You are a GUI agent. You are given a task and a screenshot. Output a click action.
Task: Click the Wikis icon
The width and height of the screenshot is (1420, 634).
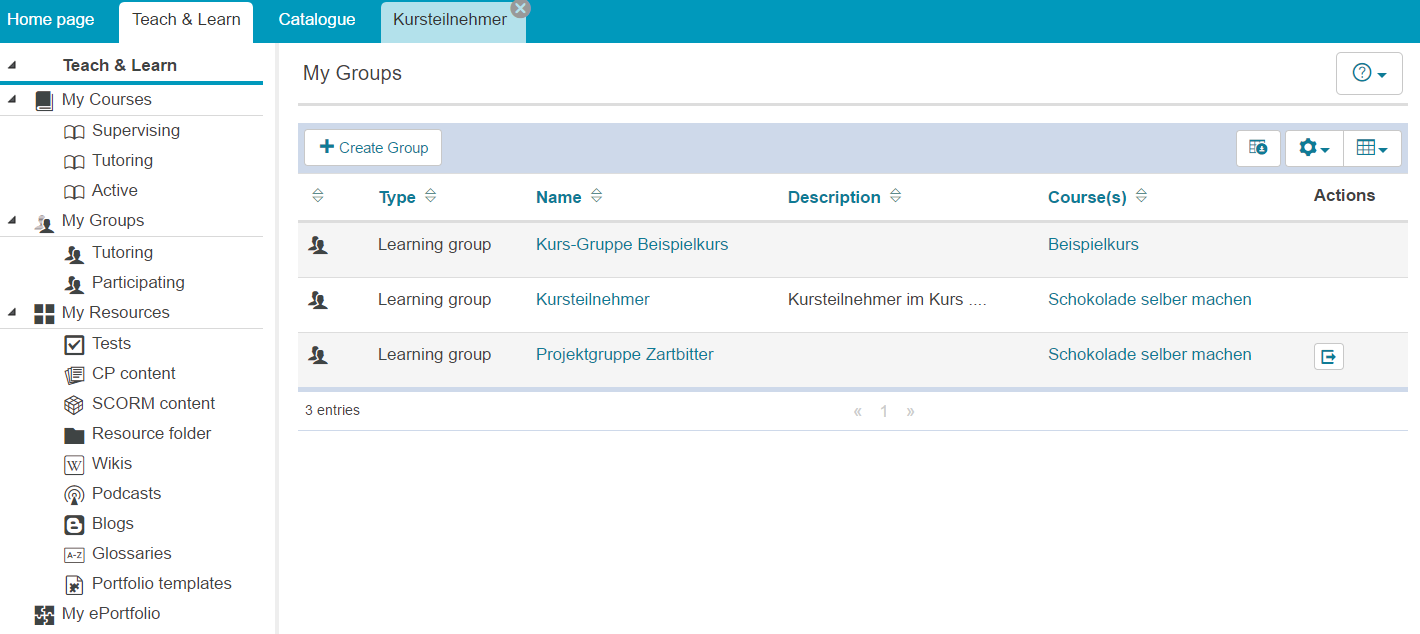click(x=73, y=463)
